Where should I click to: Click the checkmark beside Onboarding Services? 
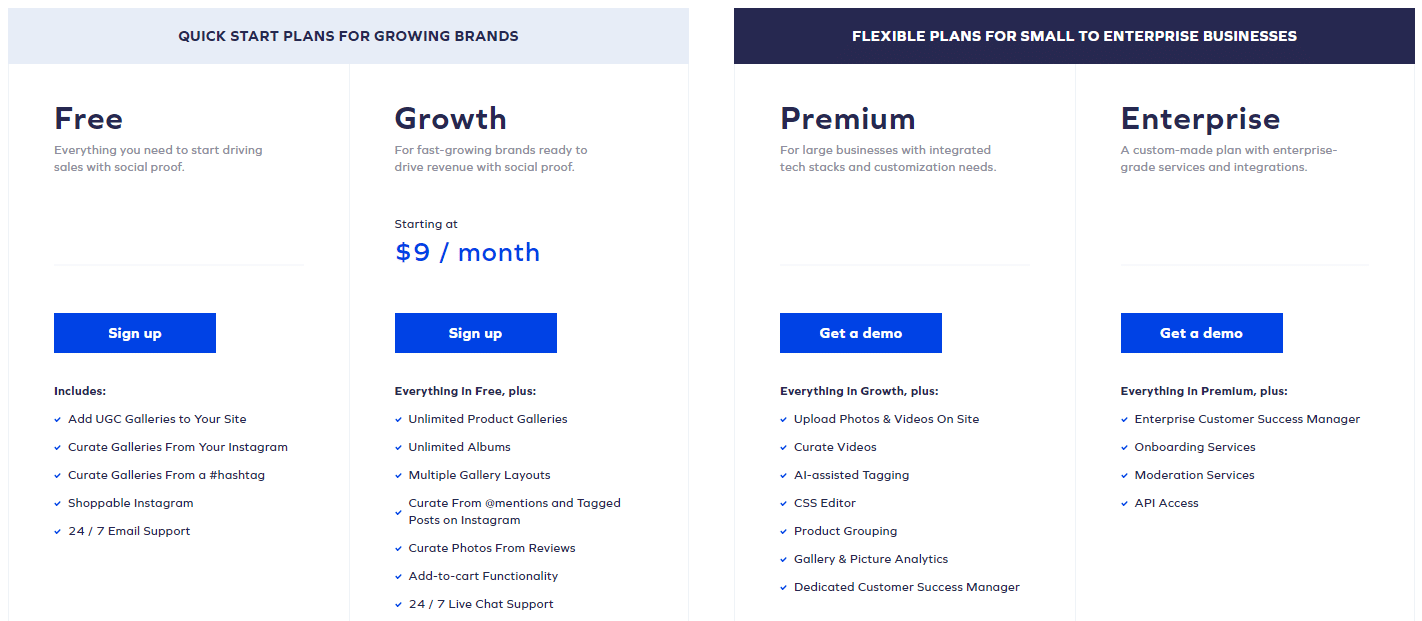1125,448
